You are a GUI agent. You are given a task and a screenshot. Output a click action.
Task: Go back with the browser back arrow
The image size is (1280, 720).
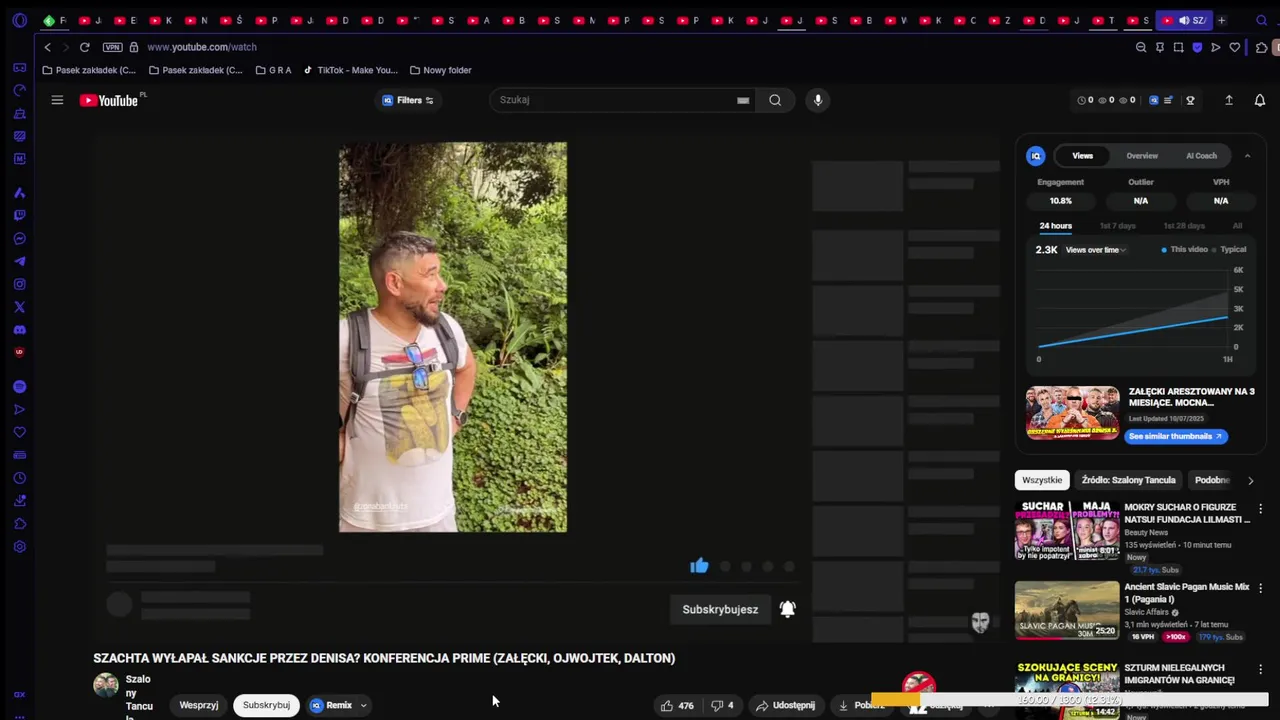(x=47, y=47)
